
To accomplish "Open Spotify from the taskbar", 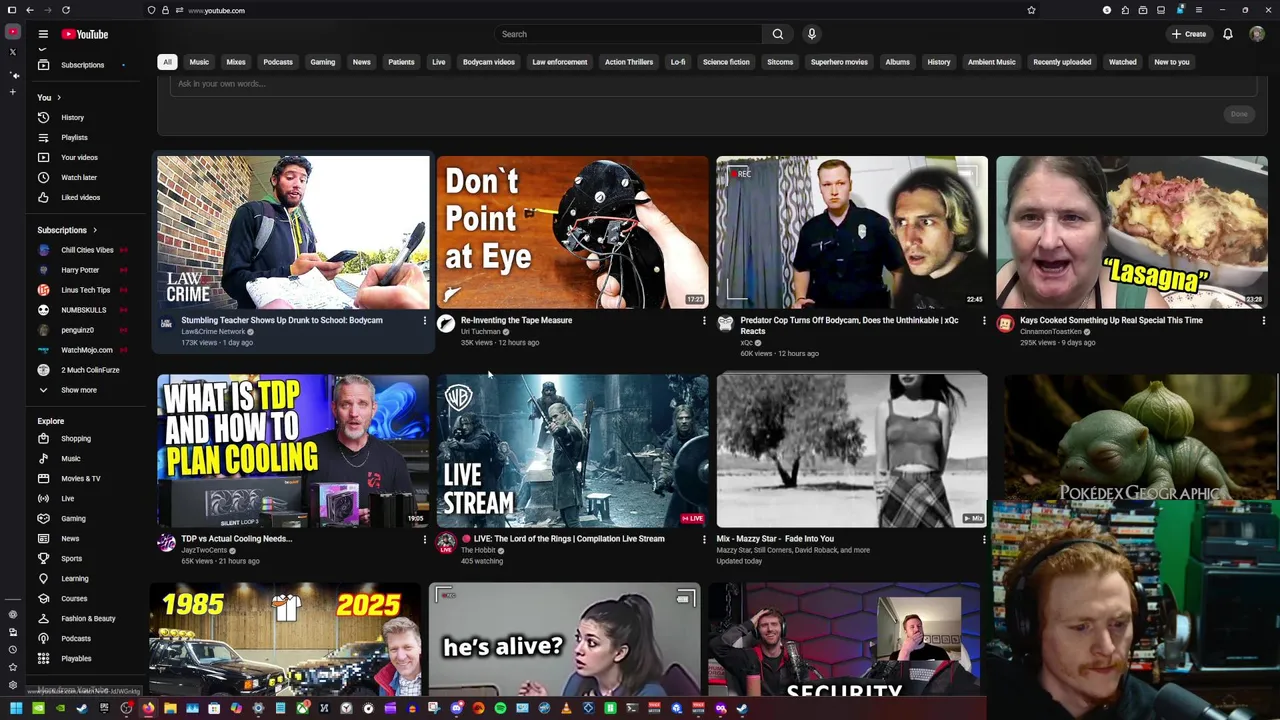I will (x=500, y=709).
